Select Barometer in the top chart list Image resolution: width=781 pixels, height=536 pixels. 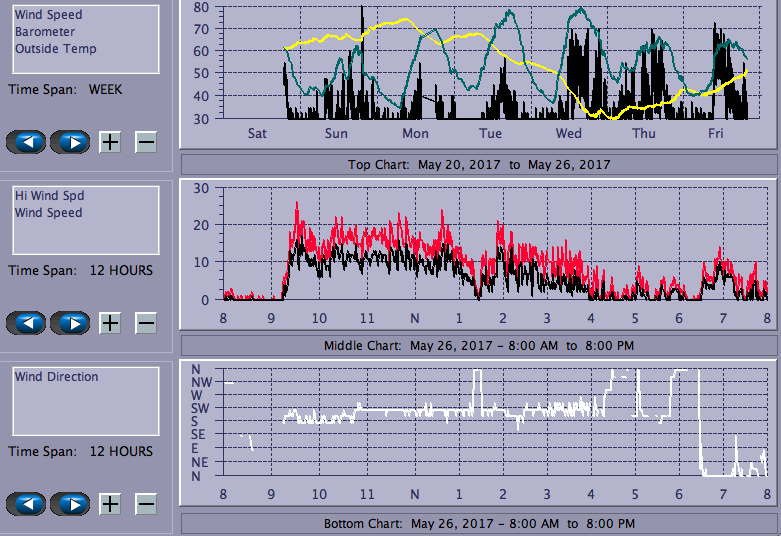[x=44, y=32]
